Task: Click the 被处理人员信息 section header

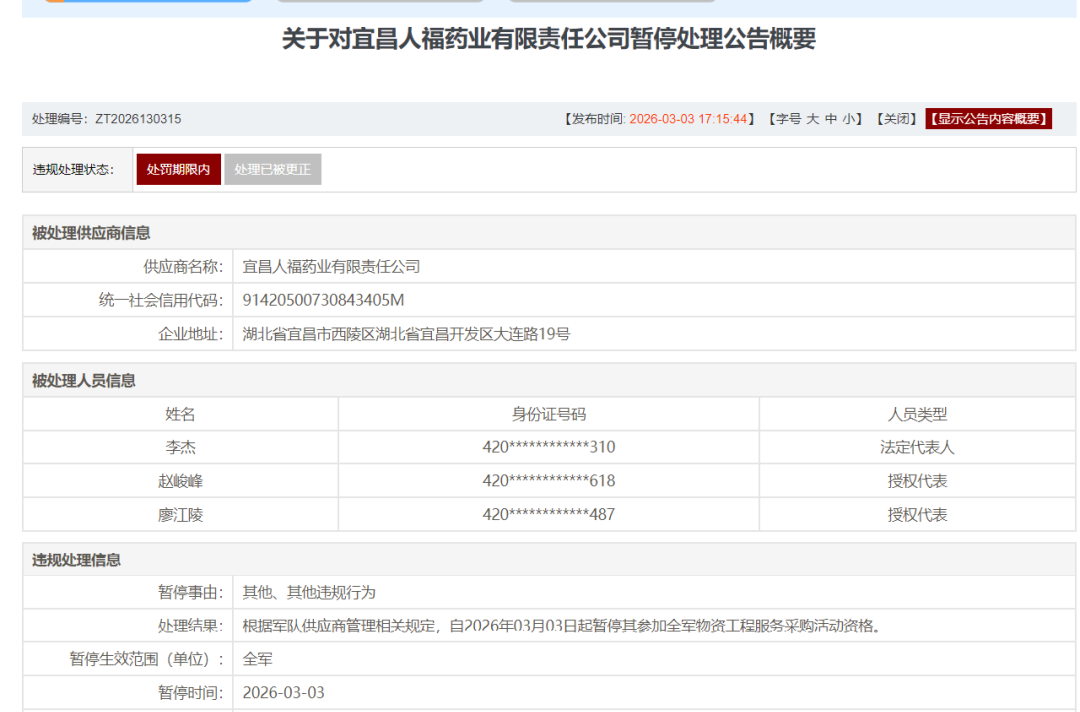Action: pos(83,381)
